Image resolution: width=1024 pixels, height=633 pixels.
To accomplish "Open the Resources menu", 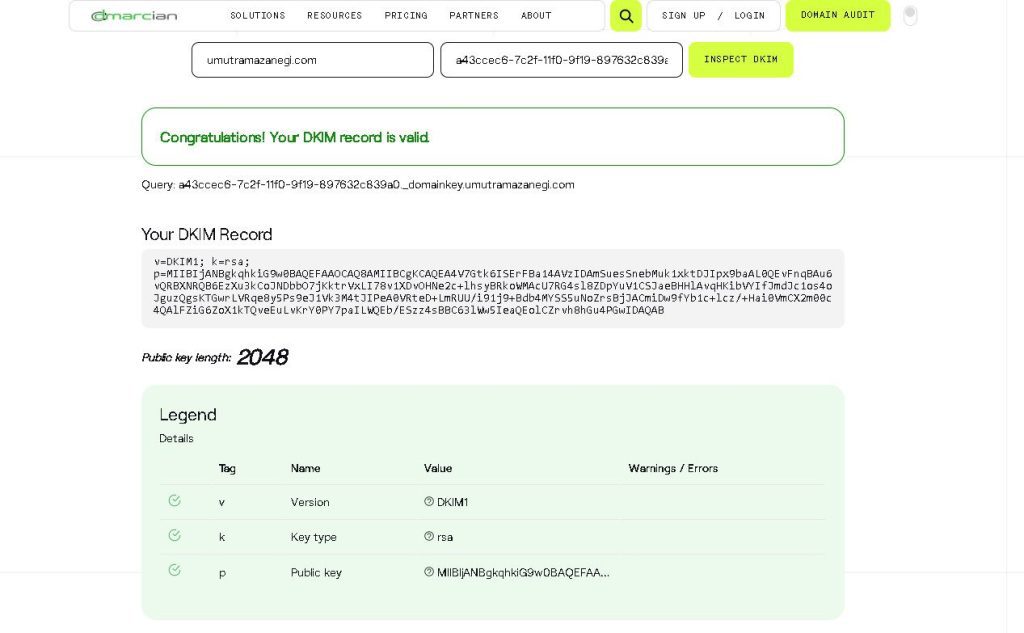I will click(334, 15).
